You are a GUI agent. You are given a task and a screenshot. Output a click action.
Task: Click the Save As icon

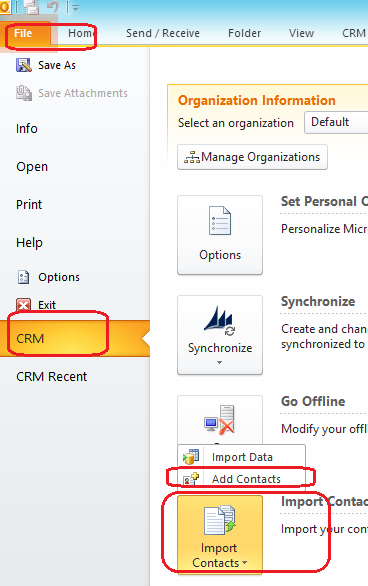(x=24, y=65)
